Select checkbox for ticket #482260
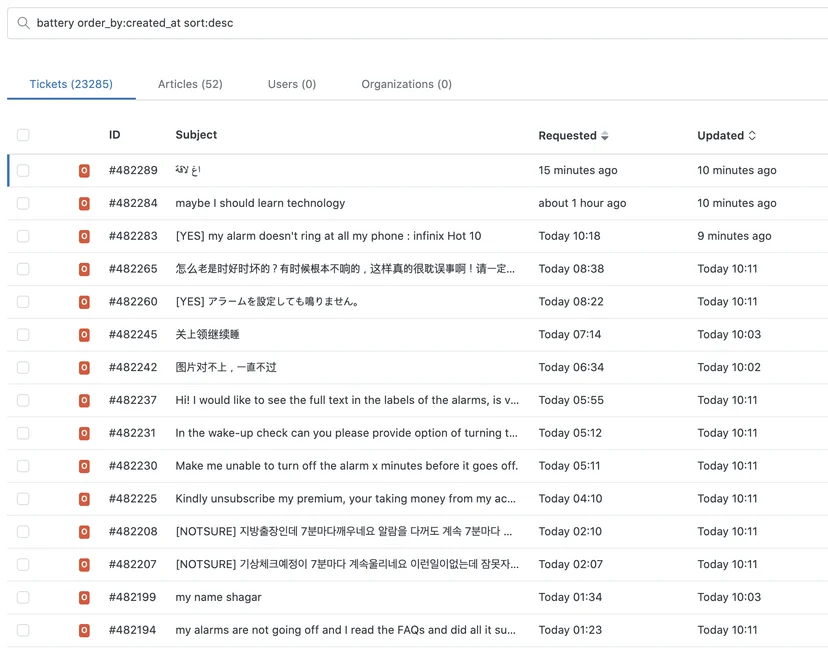Screen dimensions: 828x649 23,302
